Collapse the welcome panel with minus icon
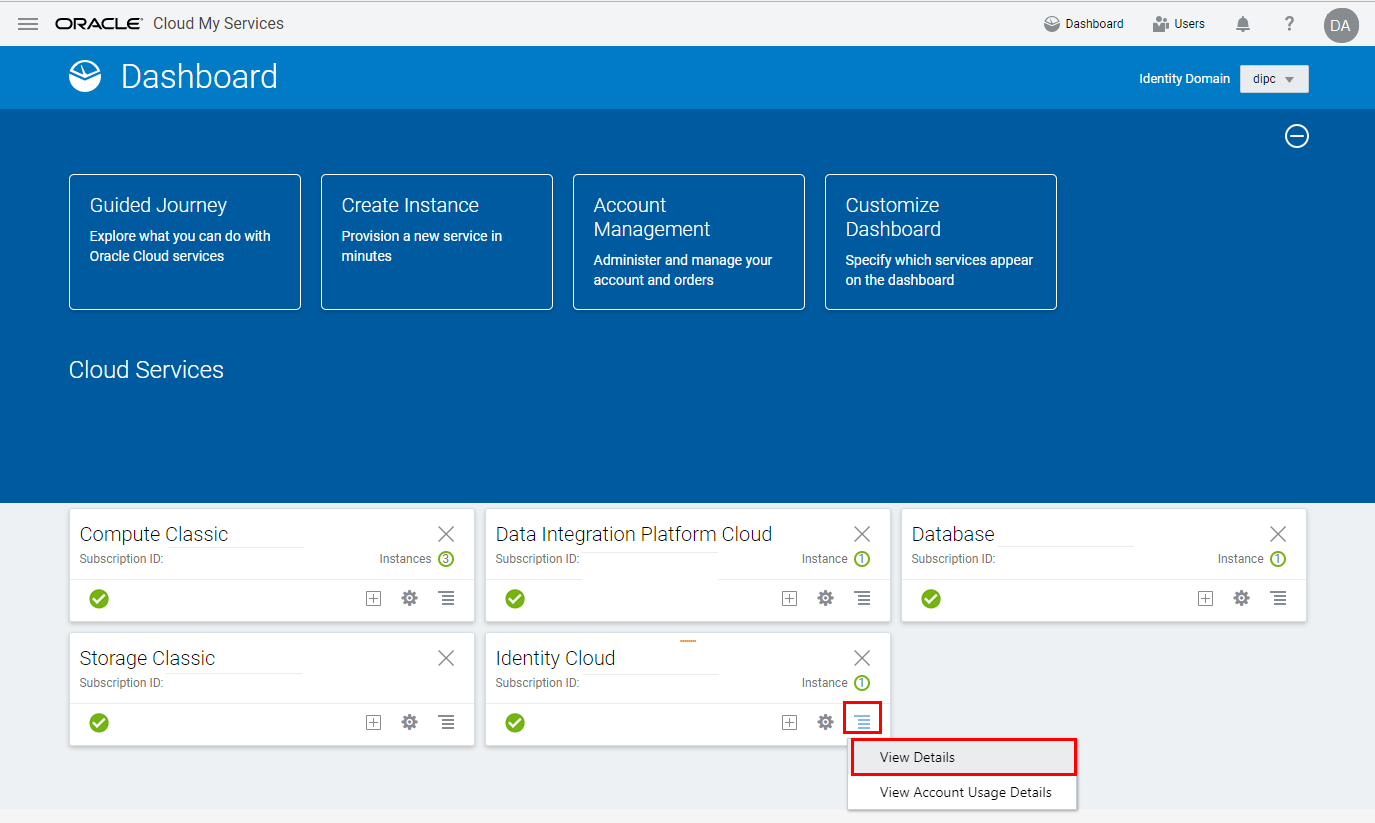This screenshot has width=1375, height=823. click(x=1296, y=136)
